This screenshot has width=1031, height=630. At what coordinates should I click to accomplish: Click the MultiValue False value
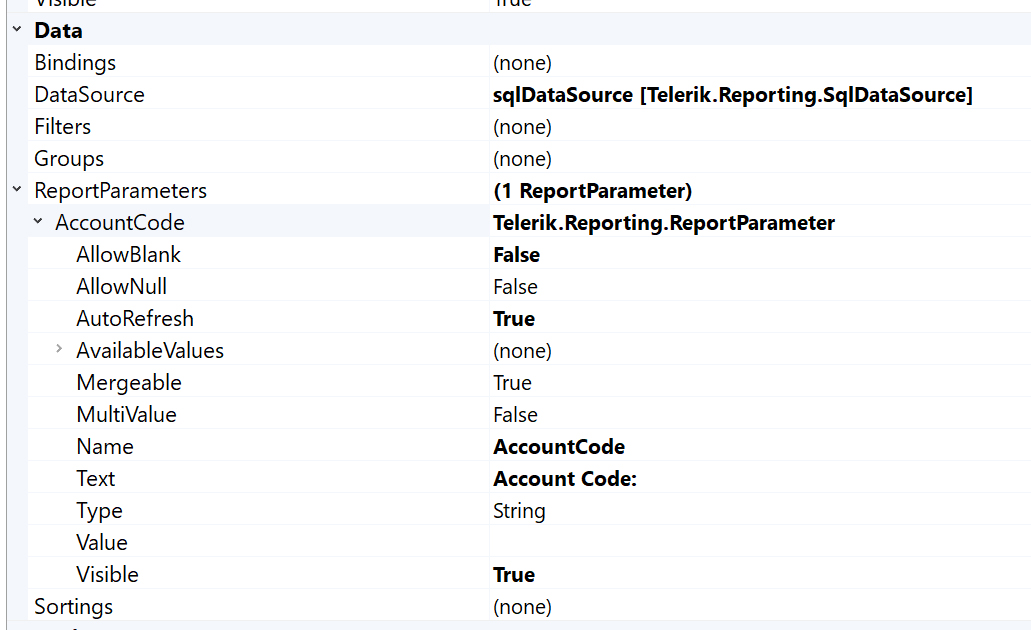(x=515, y=415)
